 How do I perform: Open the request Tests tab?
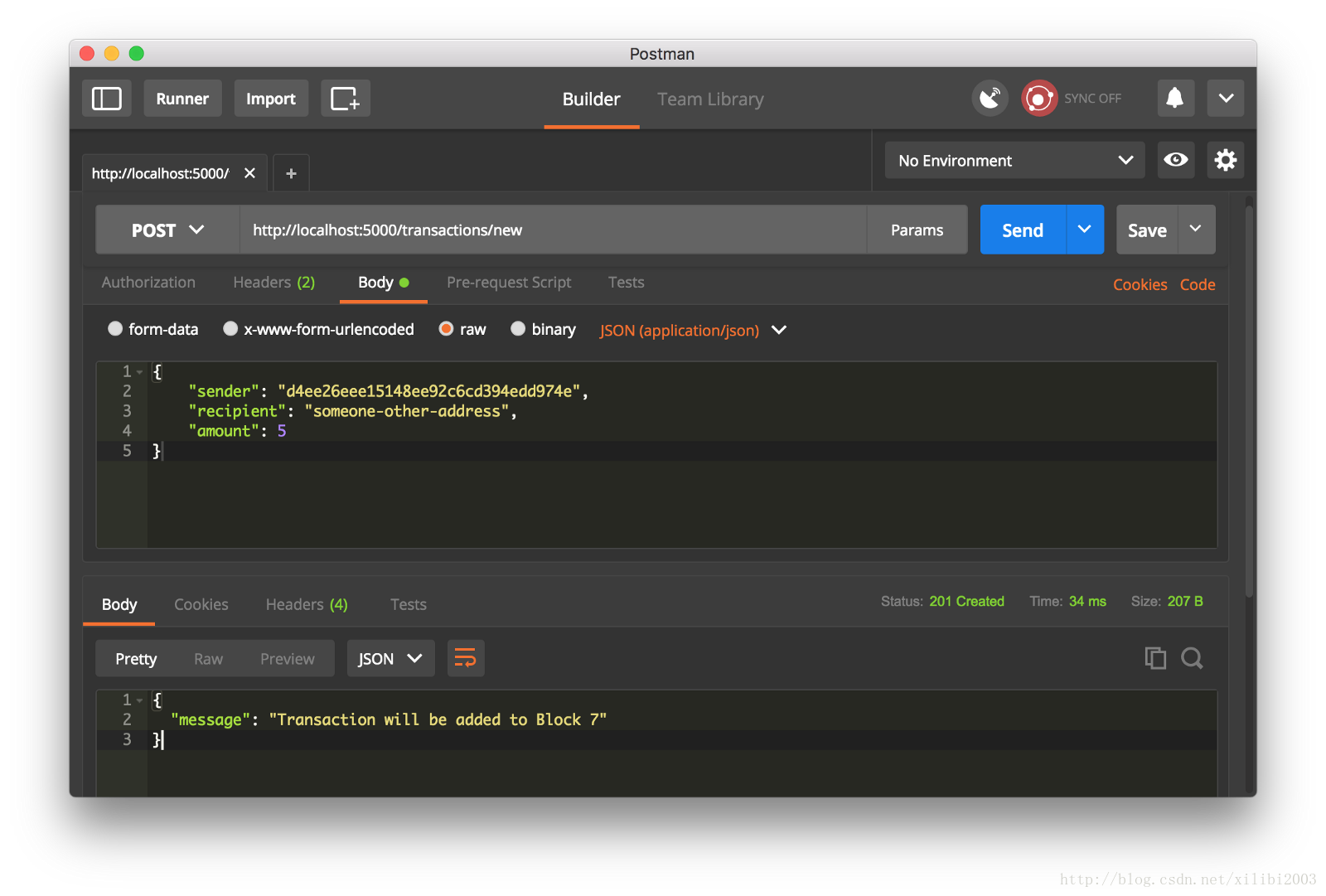(x=626, y=283)
